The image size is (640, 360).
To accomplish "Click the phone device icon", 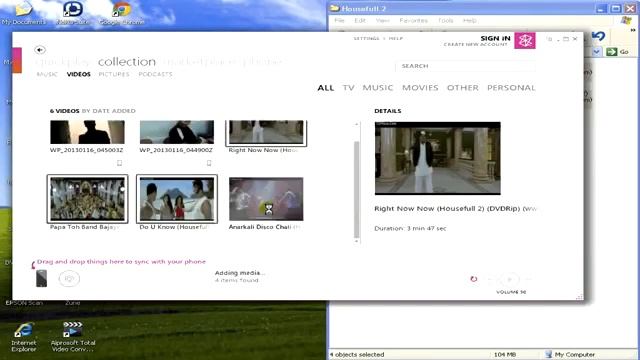I will (x=41, y=278).
